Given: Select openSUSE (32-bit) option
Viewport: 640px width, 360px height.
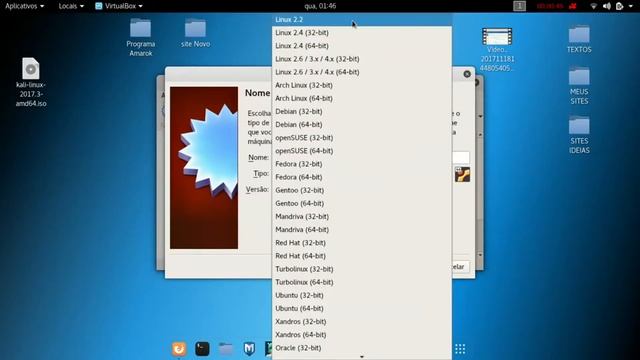Looking at the screenshot, I should click(x=362, y=138).
